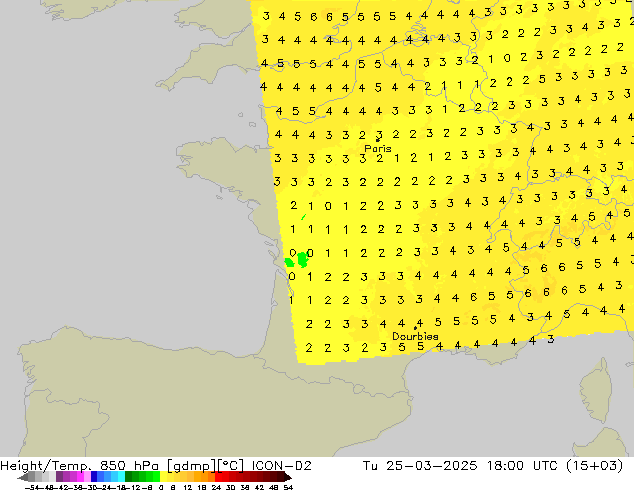634x490 pixels.
Task: Click the black dot marking Paris
Action: (x=378, y=140)
